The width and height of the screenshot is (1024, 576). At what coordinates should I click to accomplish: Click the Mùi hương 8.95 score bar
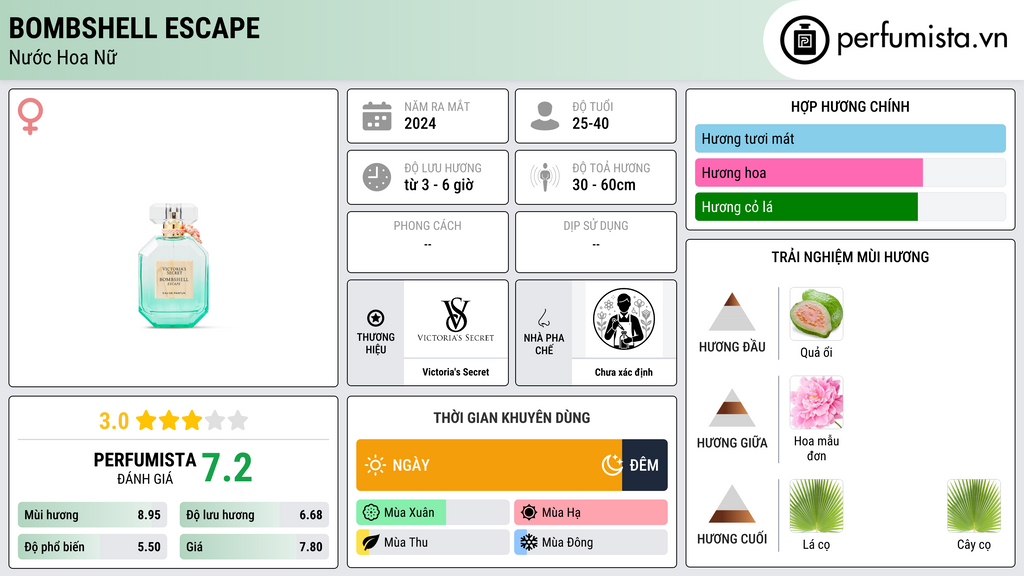click(93, 515)
